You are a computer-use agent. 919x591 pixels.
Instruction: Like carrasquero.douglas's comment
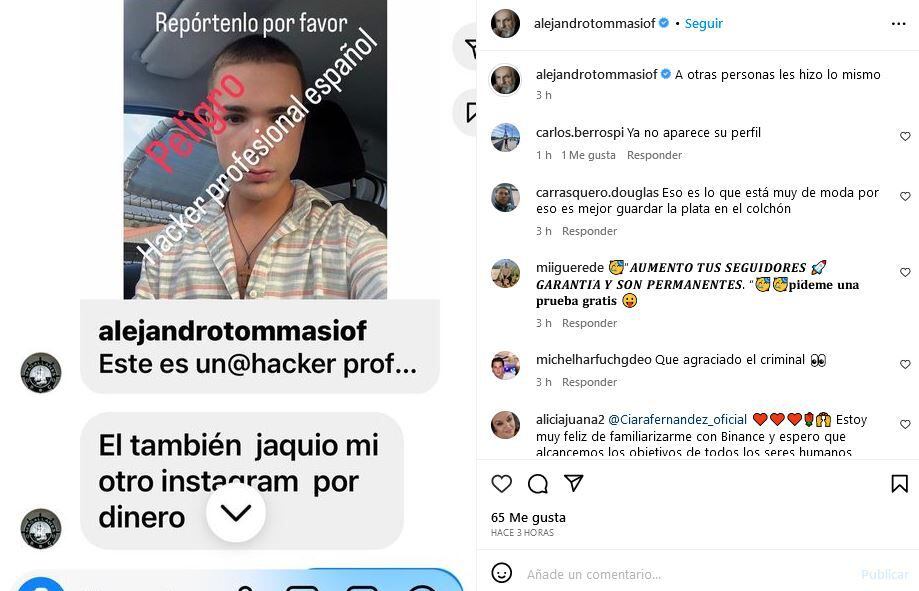click(905, 196)
